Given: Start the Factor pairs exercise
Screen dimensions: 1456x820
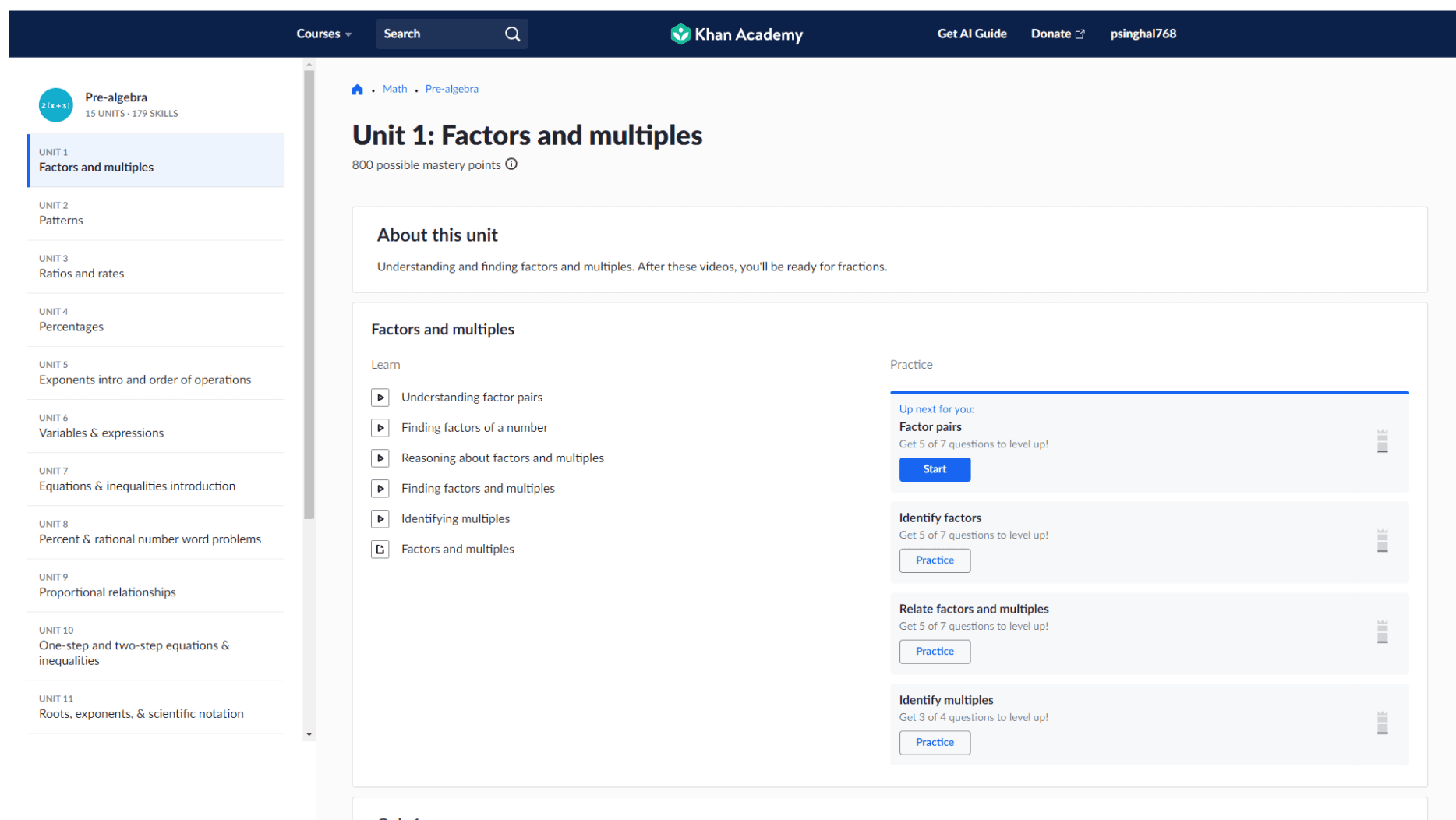Looking at the screenshot, I should [x=935, y=469].
